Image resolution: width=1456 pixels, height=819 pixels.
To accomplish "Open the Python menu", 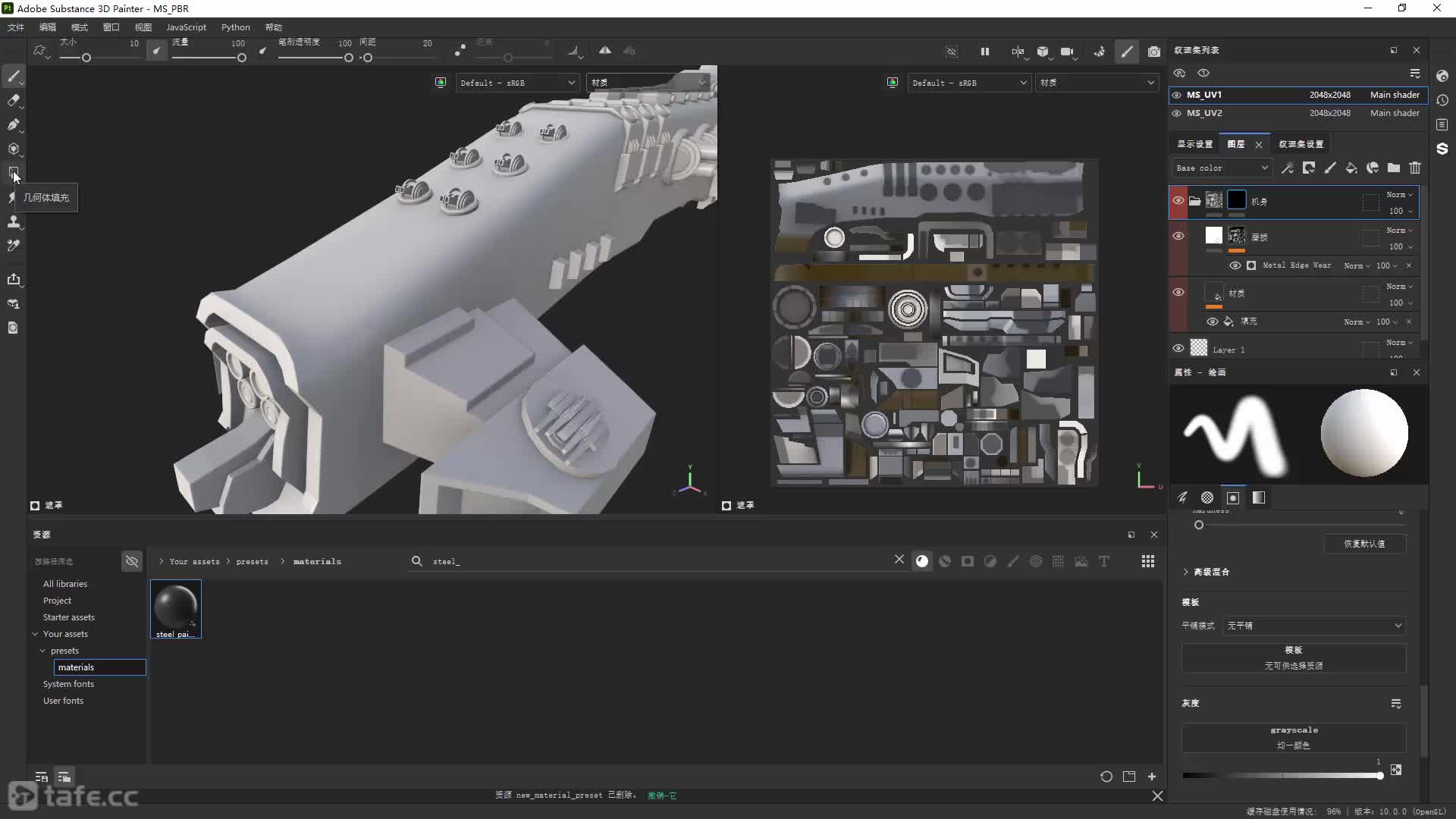I will point(236,27).
